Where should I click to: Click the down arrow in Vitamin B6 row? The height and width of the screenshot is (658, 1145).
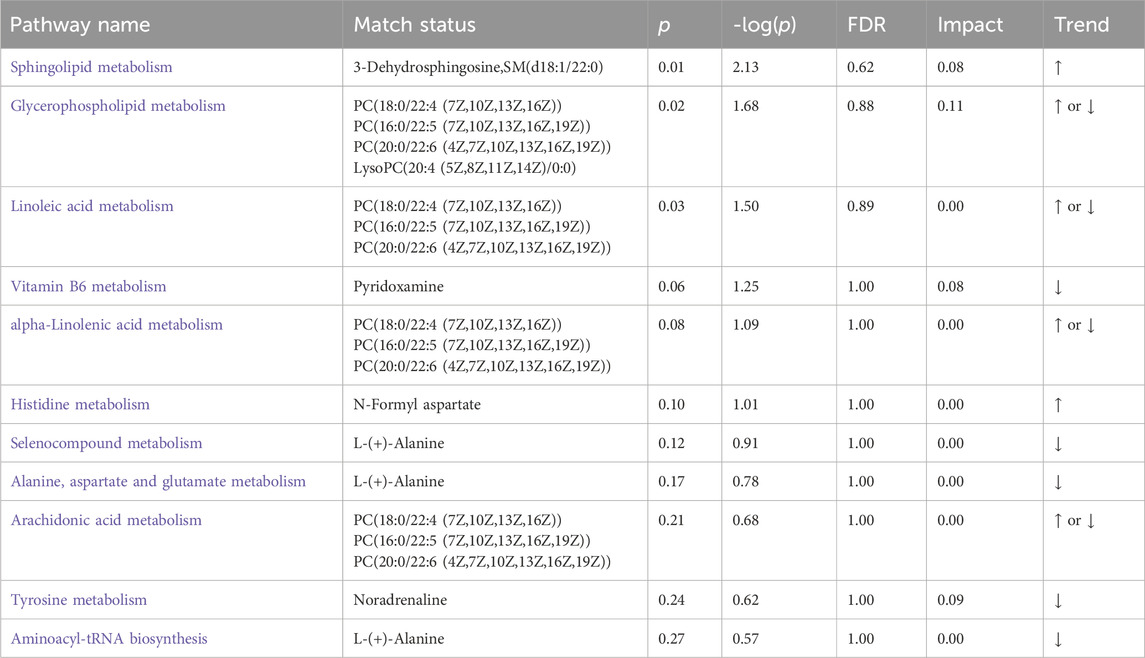point(1058,288)
